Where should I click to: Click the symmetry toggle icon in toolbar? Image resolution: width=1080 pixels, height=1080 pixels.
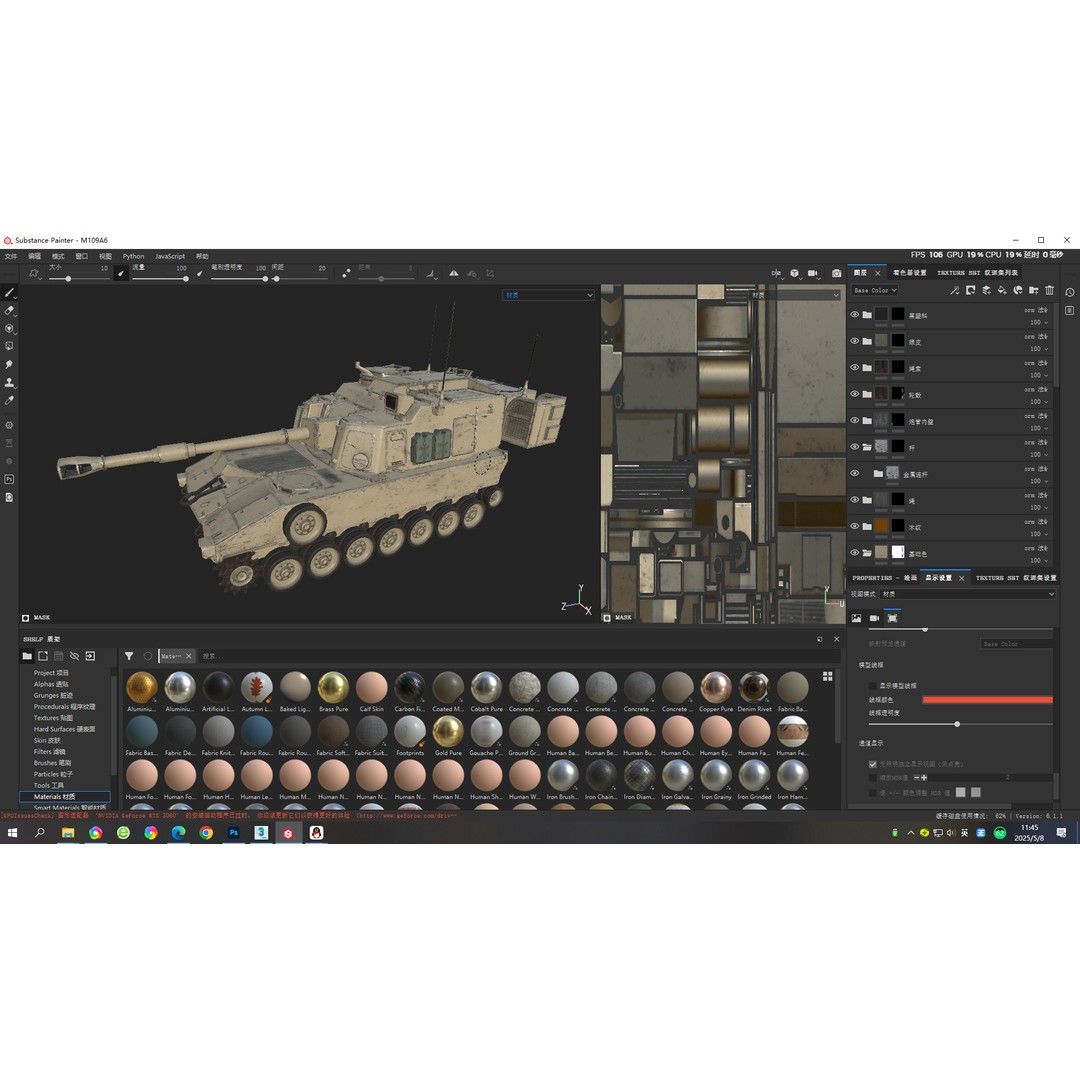pyautogui.click(x=453, y=273)
